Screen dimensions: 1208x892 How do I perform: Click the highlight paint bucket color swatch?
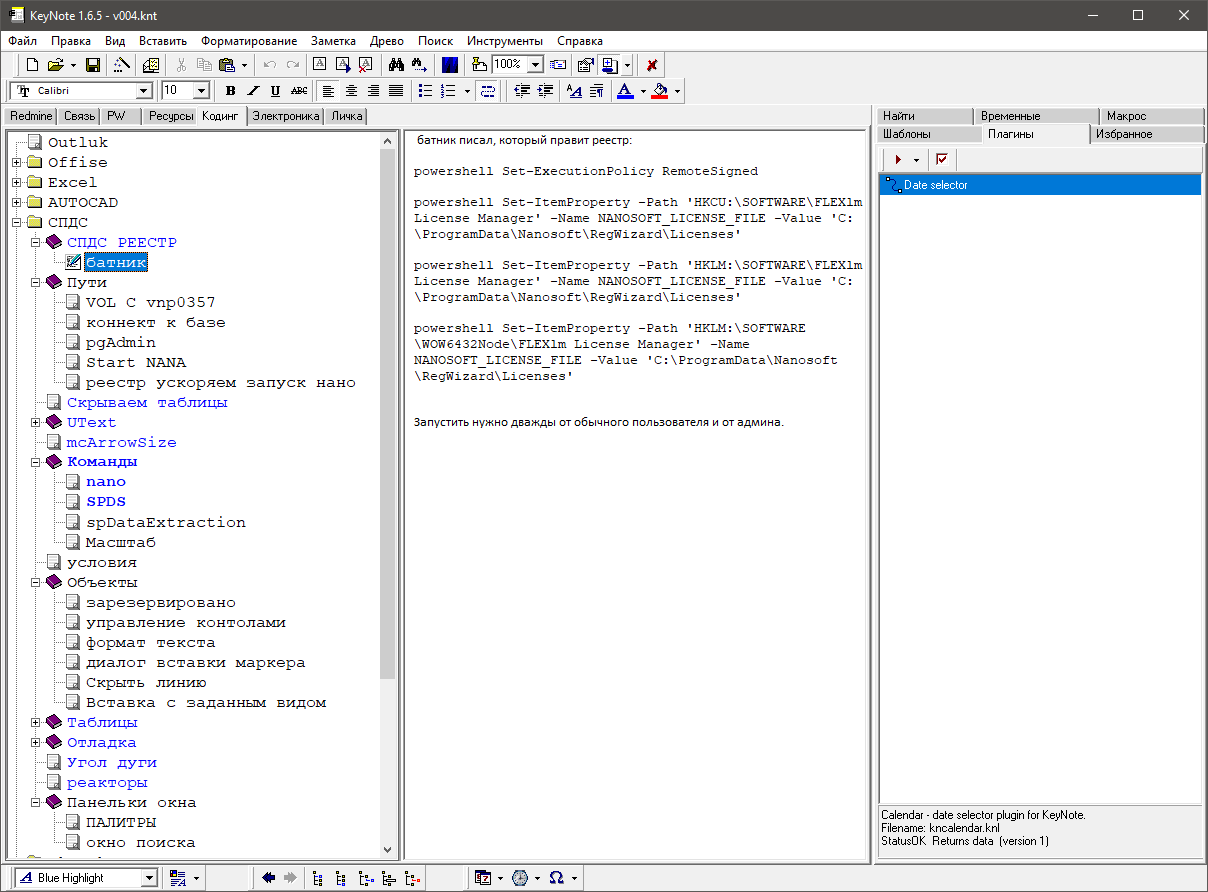click(660, 91)
